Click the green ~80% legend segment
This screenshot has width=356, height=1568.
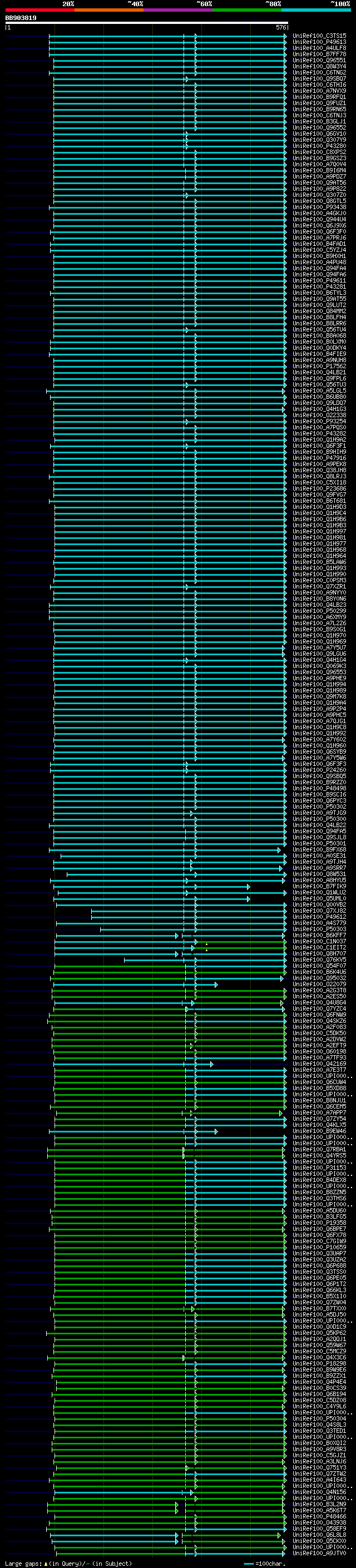(247, 10)
